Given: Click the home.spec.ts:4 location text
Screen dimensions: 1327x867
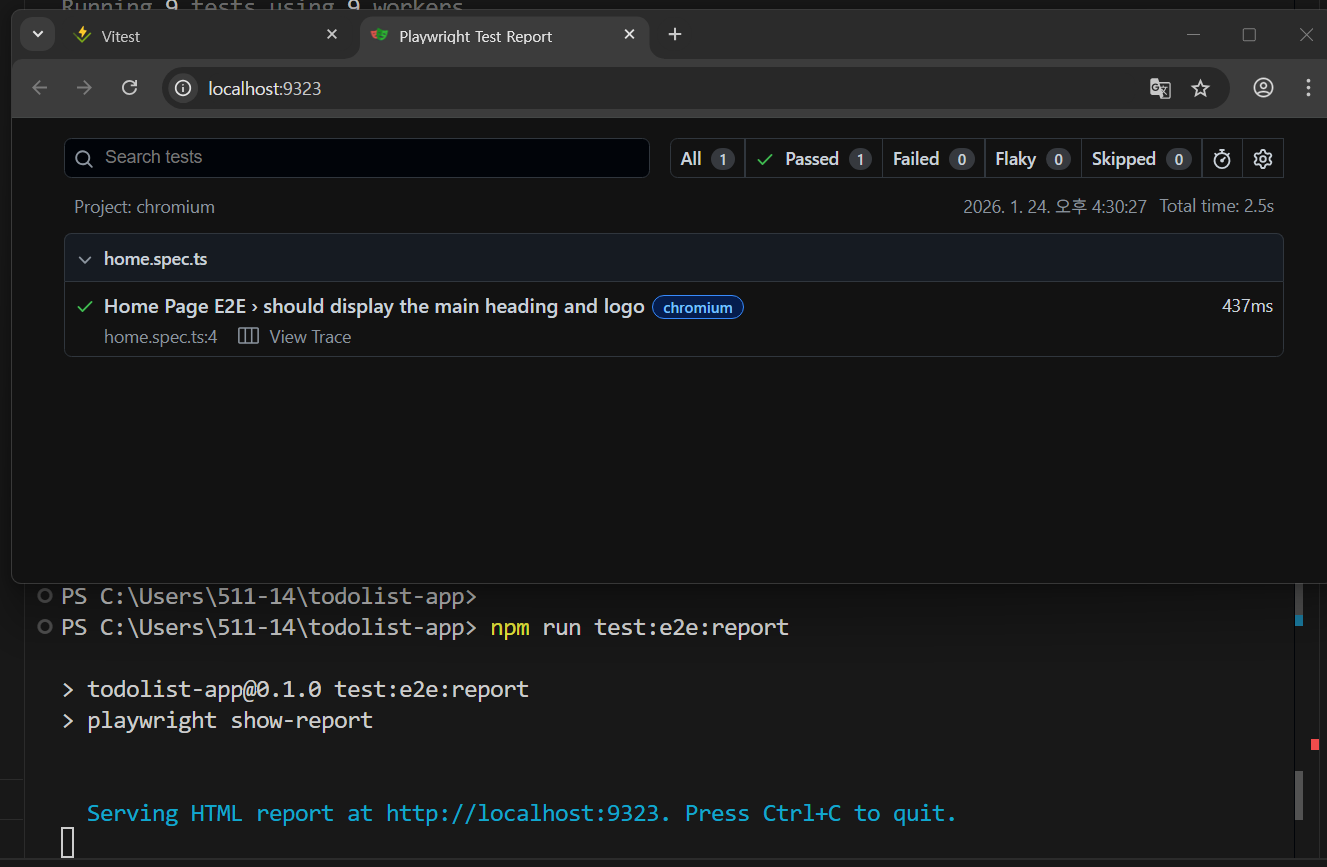Looking at the screenshot, I should [x=160, y=337].
